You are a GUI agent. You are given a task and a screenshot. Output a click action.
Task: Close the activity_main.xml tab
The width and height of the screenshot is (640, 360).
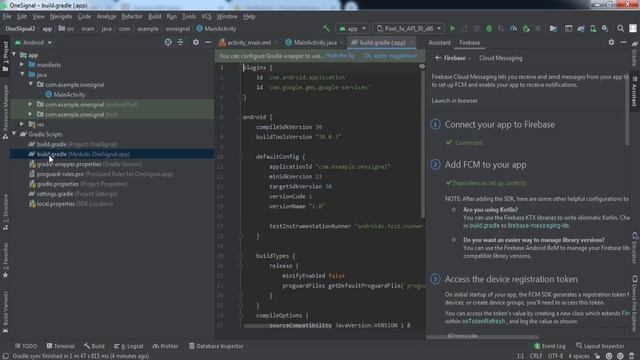(276, 42)
